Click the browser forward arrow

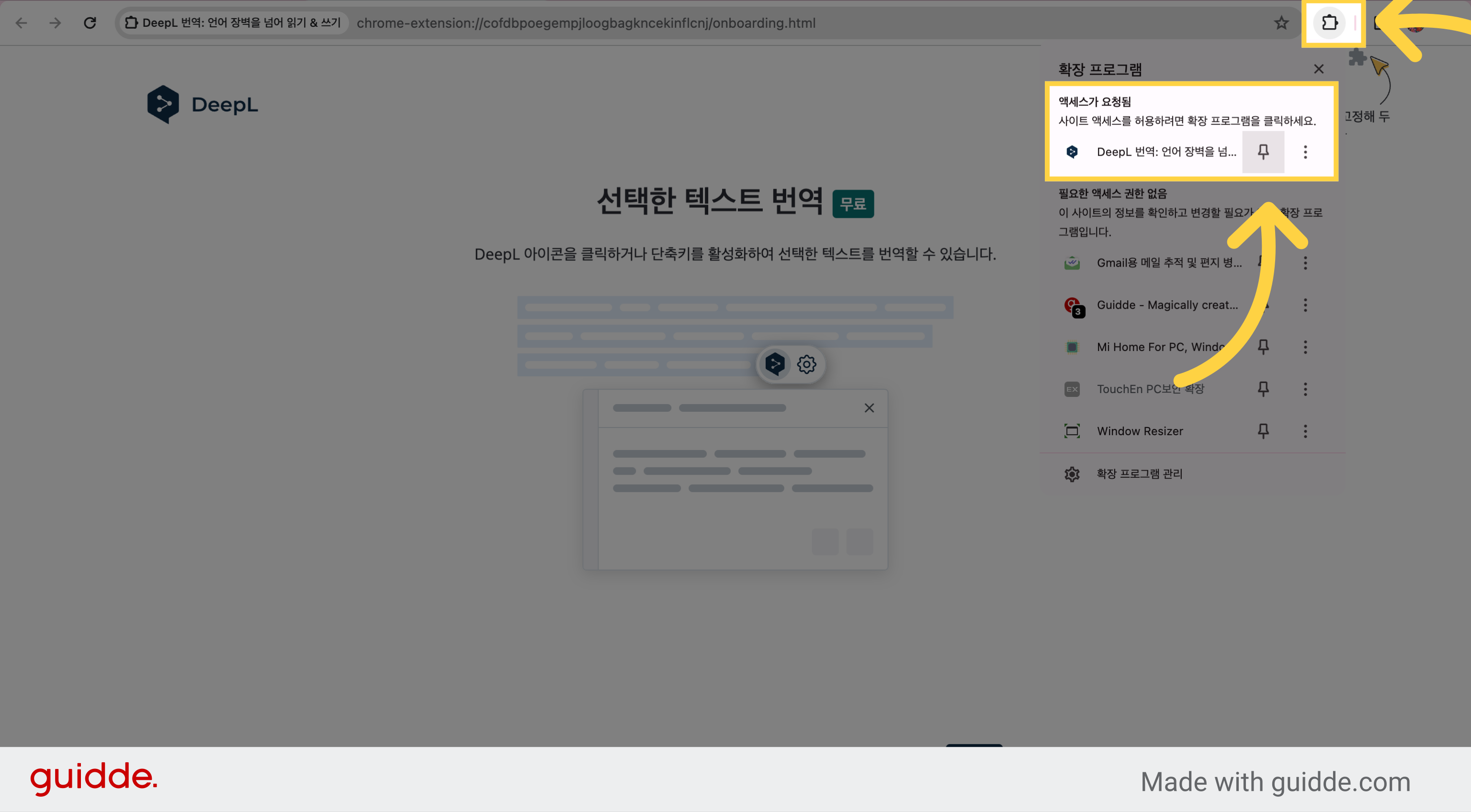click(55, 23)
